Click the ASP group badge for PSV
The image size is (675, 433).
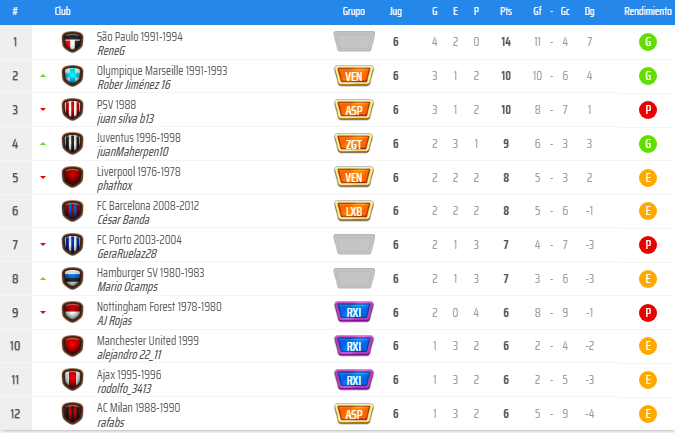coord(353,110)
